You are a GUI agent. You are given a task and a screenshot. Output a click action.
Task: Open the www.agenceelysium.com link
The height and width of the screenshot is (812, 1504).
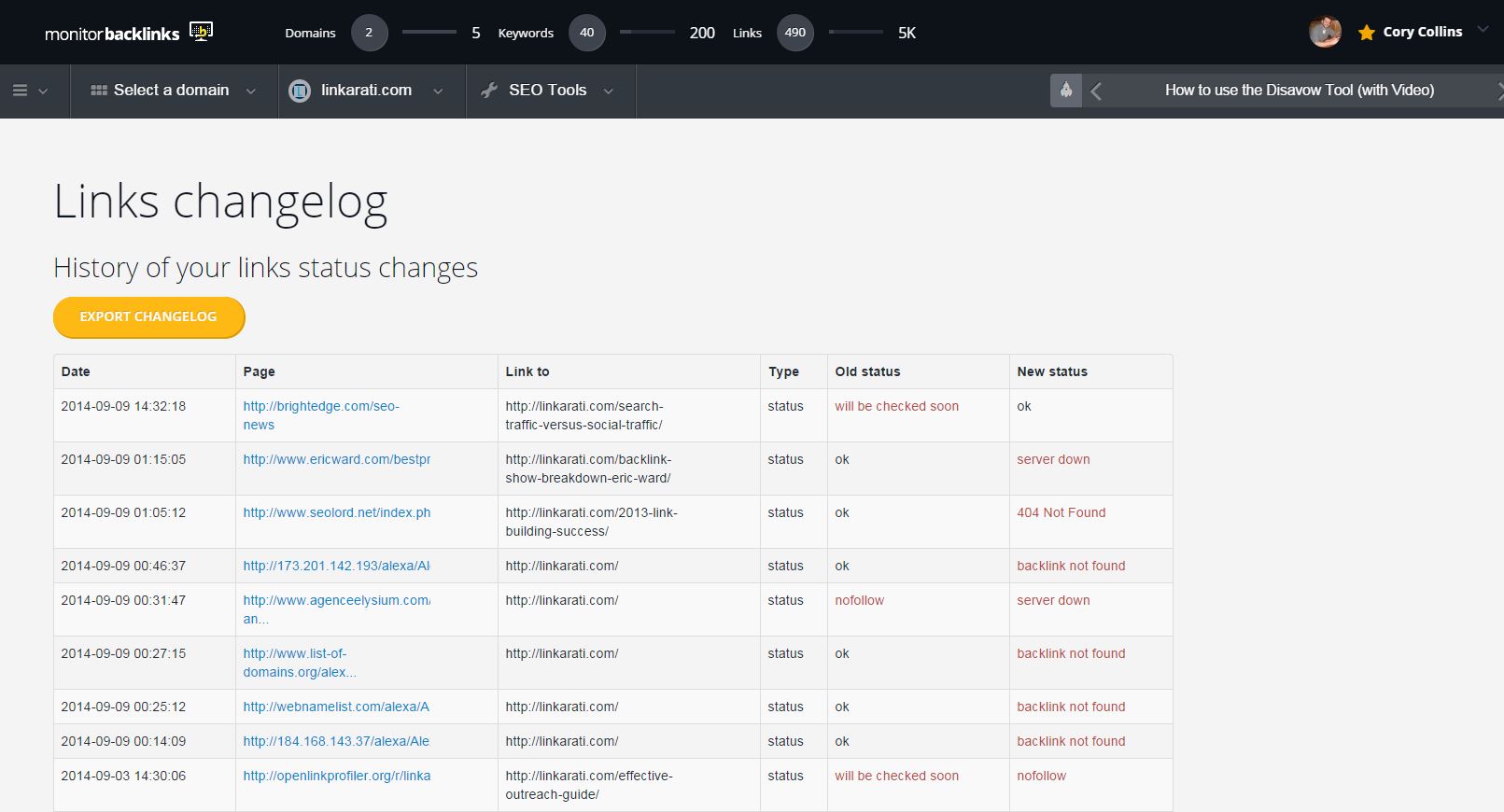[x=337, y=609]
